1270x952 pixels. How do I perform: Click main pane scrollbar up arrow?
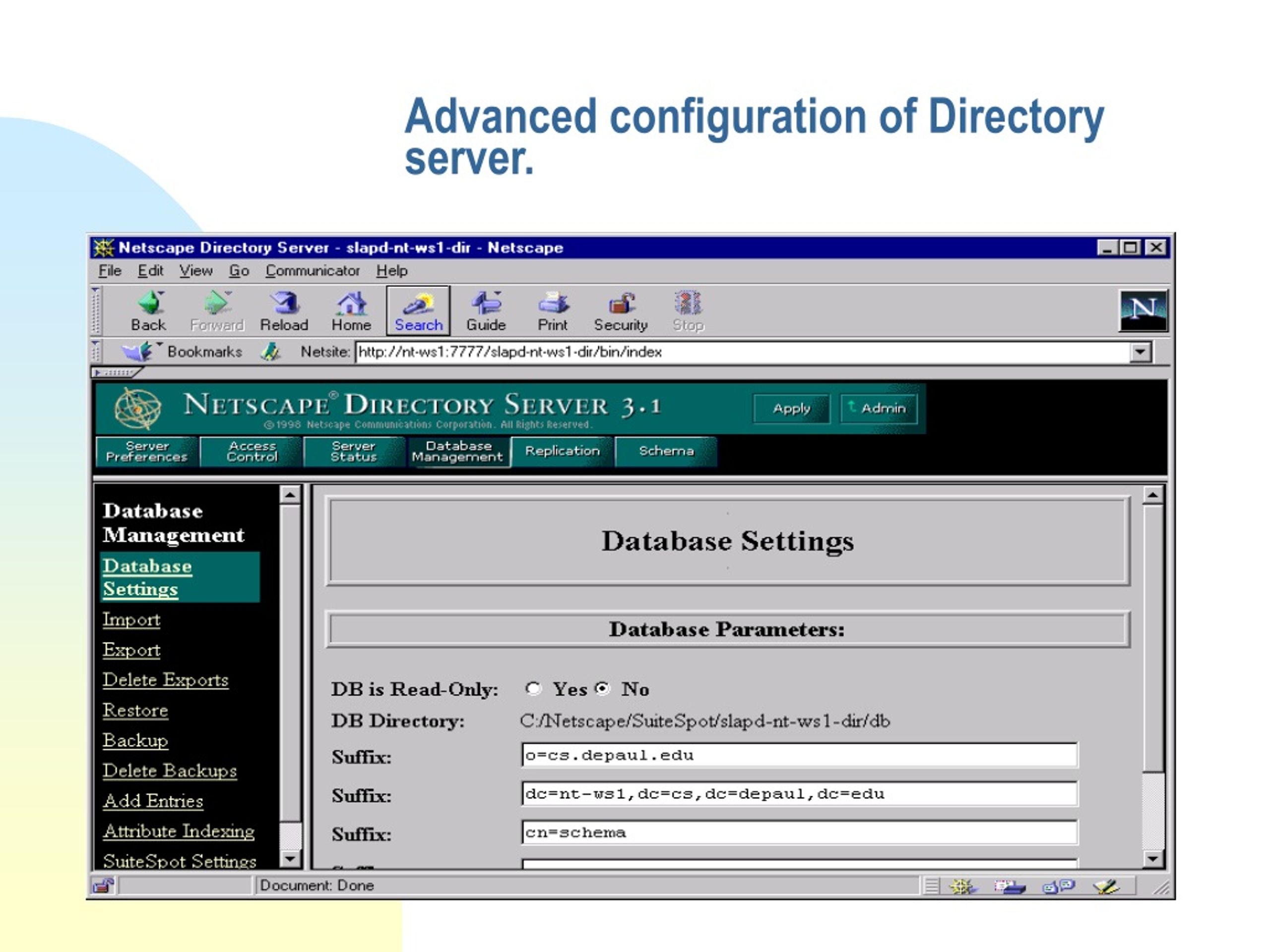(1153, 495)
